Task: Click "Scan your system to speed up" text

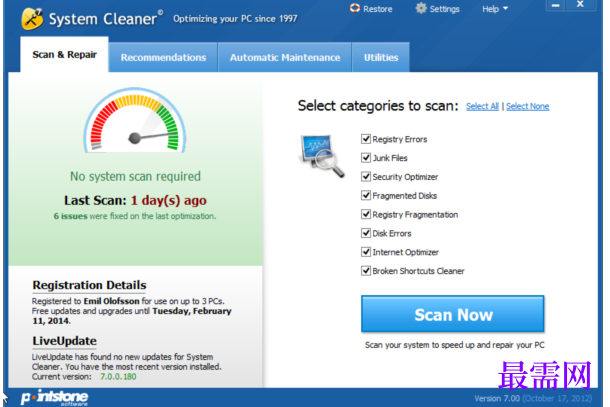Action: (454, 345)
